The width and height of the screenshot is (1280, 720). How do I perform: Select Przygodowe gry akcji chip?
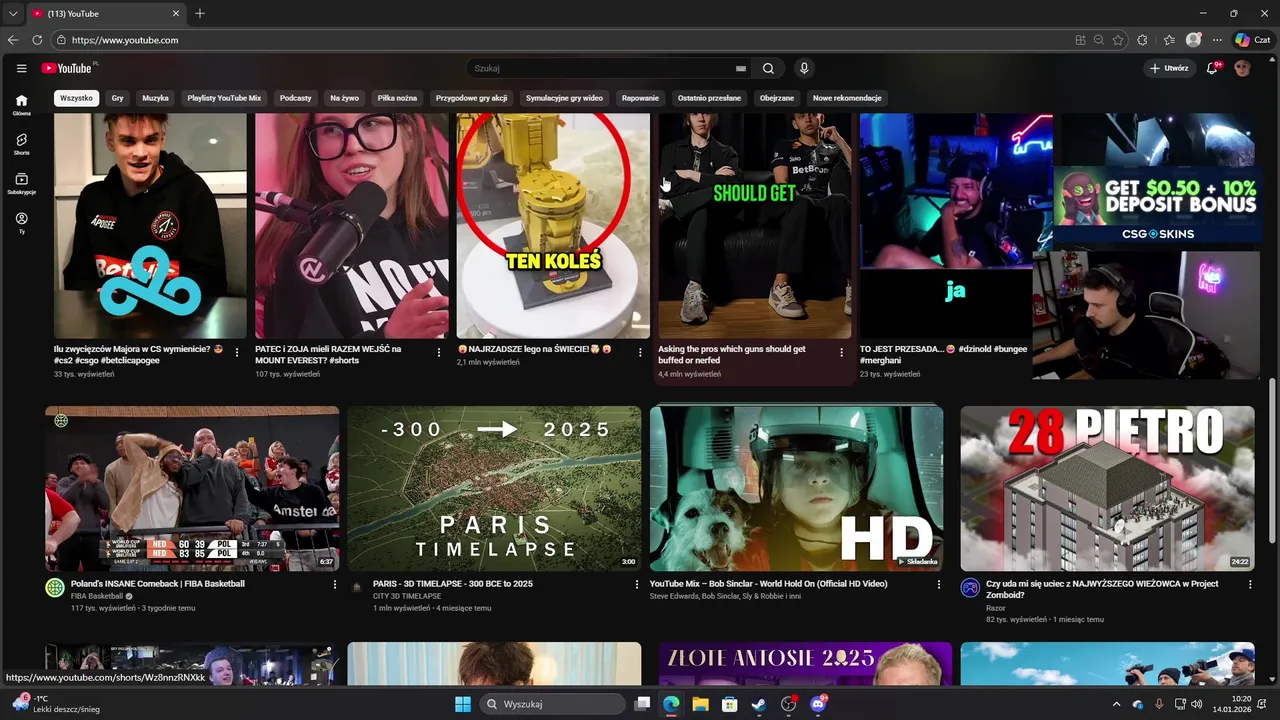click(472, 98)
